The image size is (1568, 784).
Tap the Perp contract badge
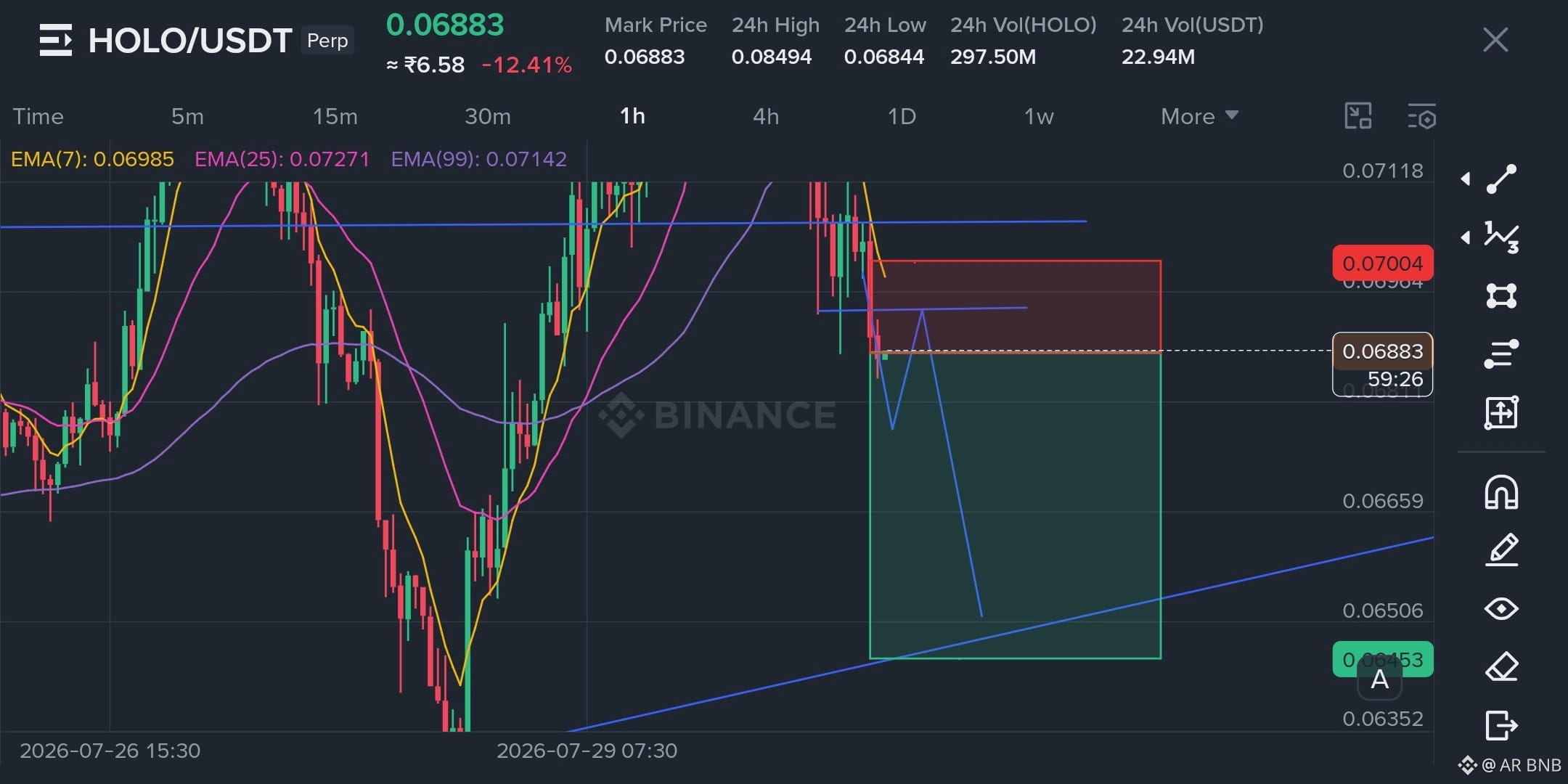click(327, 41)
